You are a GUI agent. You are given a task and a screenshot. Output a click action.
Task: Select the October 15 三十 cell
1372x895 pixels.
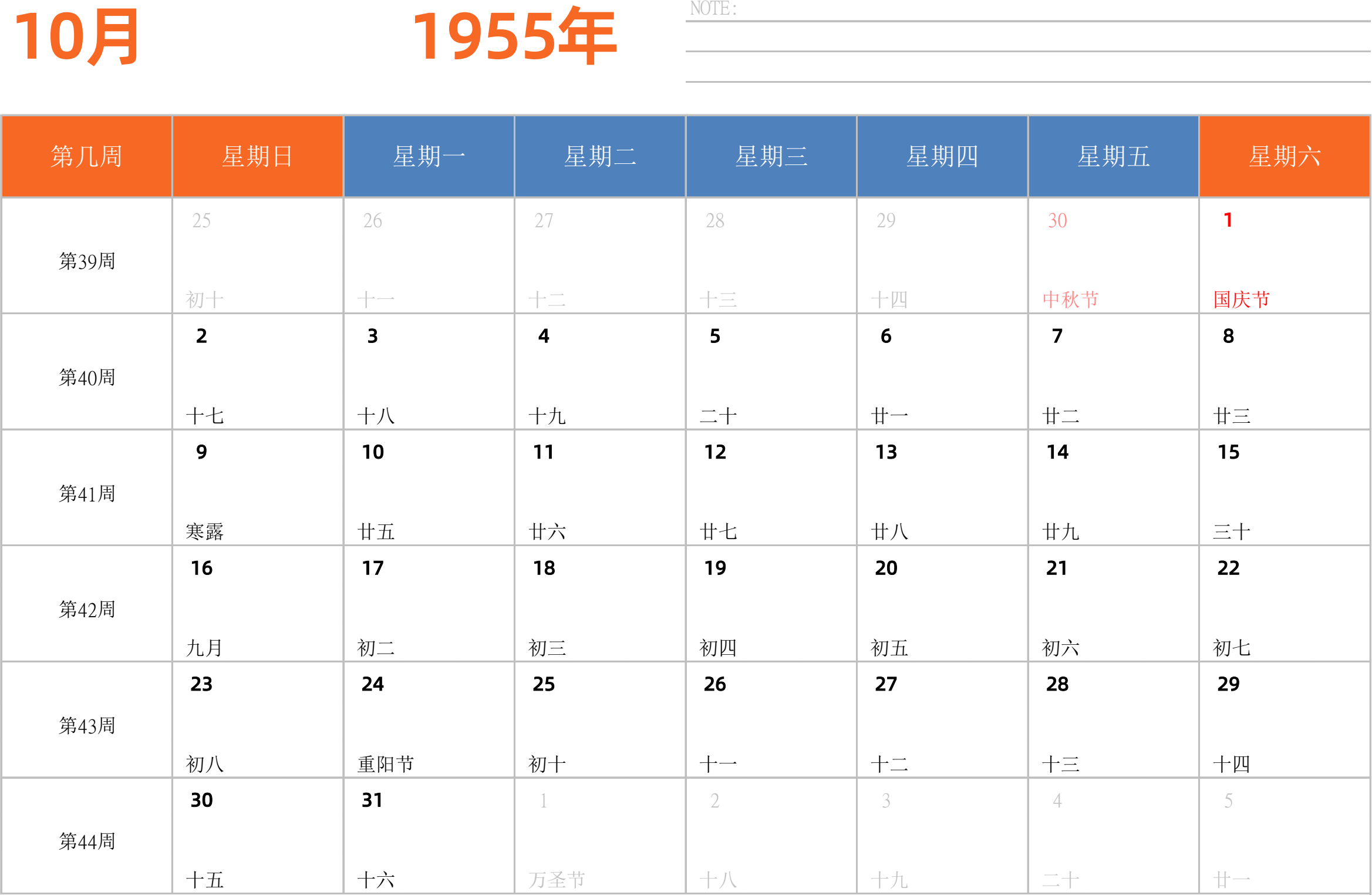[x=1285, y=488]
